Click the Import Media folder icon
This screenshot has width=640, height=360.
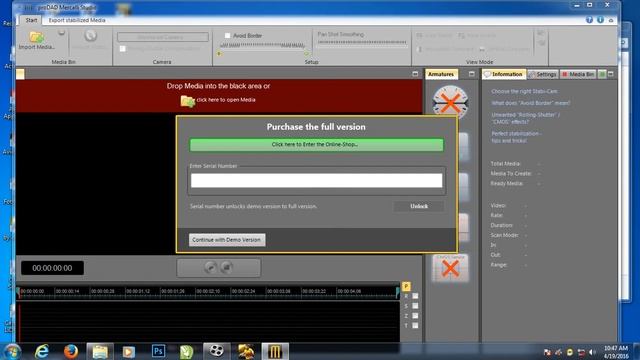(36, 37)
